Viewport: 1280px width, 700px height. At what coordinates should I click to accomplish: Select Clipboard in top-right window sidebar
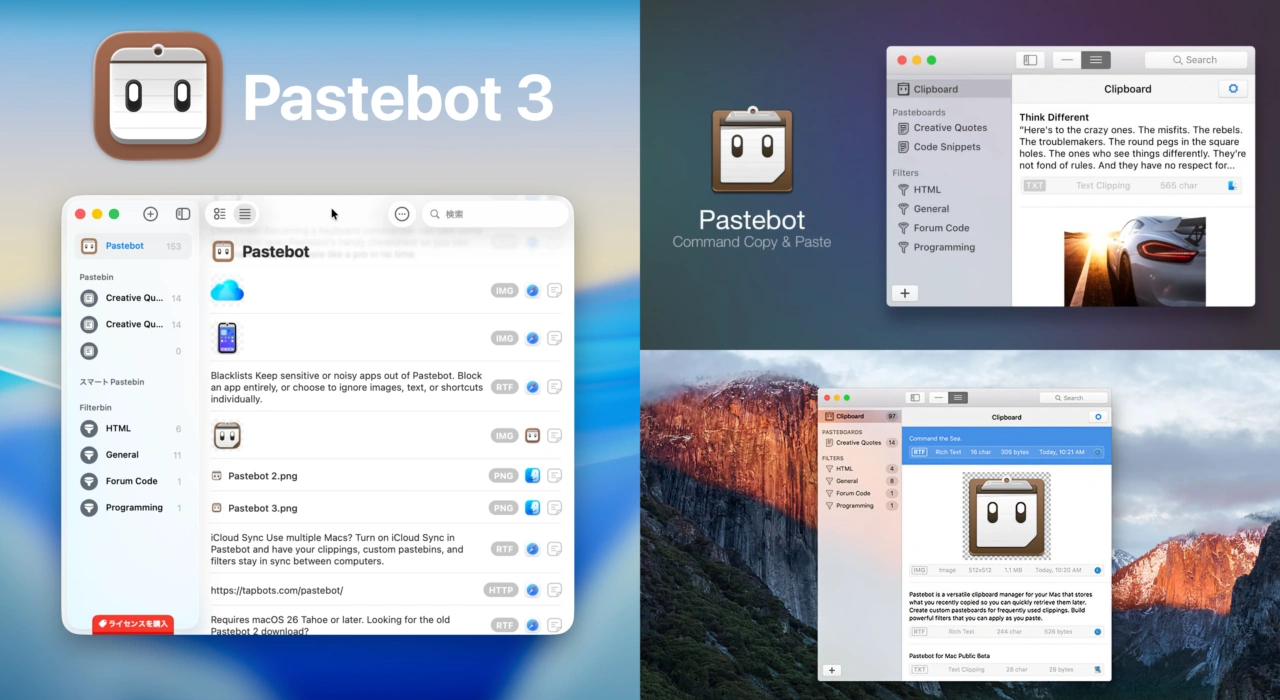coord(950,89)
